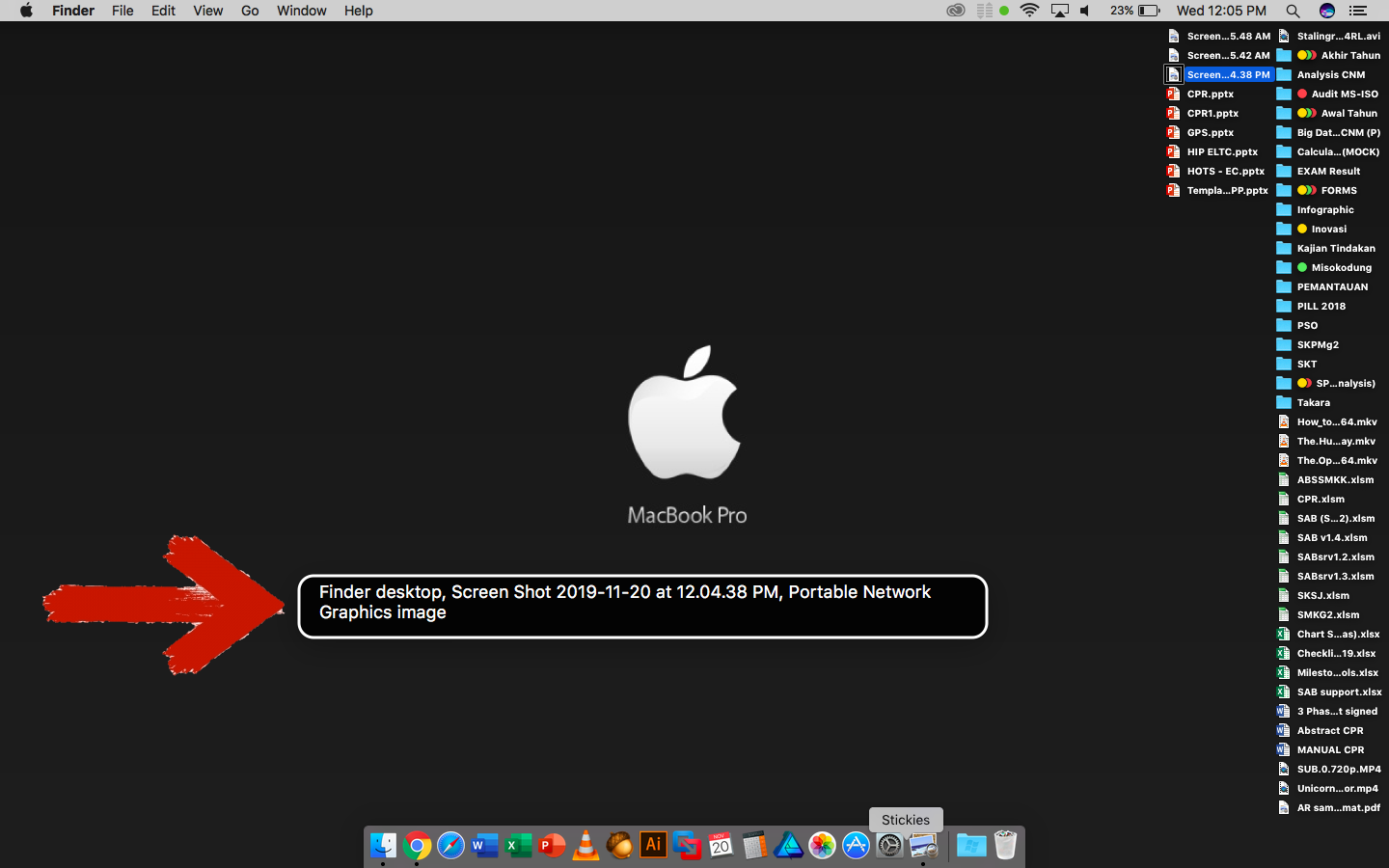Select the SUB.0.720p.MP4 file
This screenshot has height=868, width=1389.
(1329, 769)
